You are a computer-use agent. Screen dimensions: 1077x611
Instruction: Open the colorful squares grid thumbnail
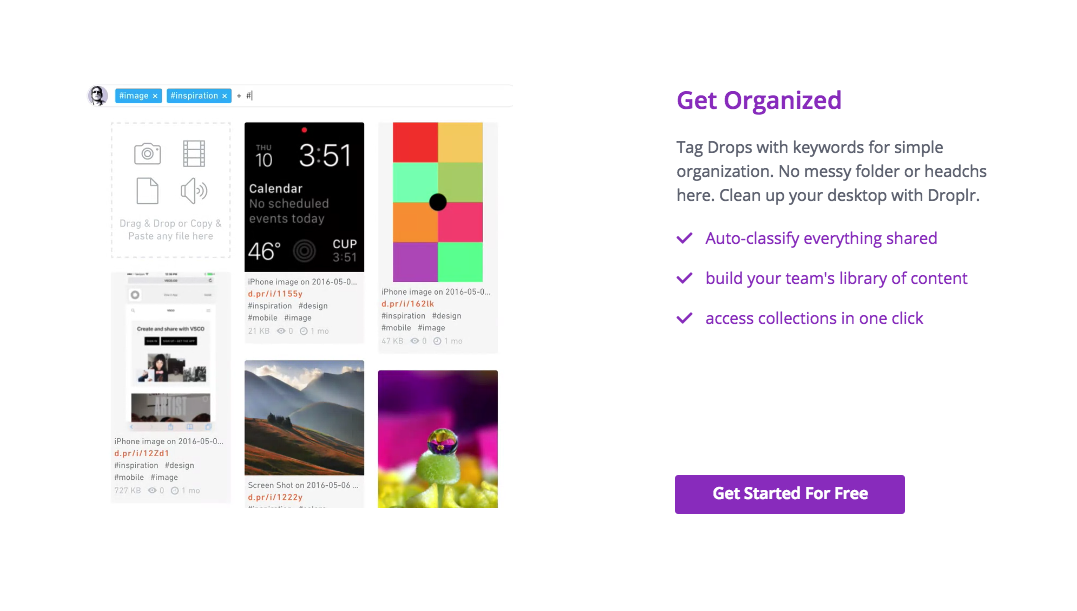[x=438, y=202]
